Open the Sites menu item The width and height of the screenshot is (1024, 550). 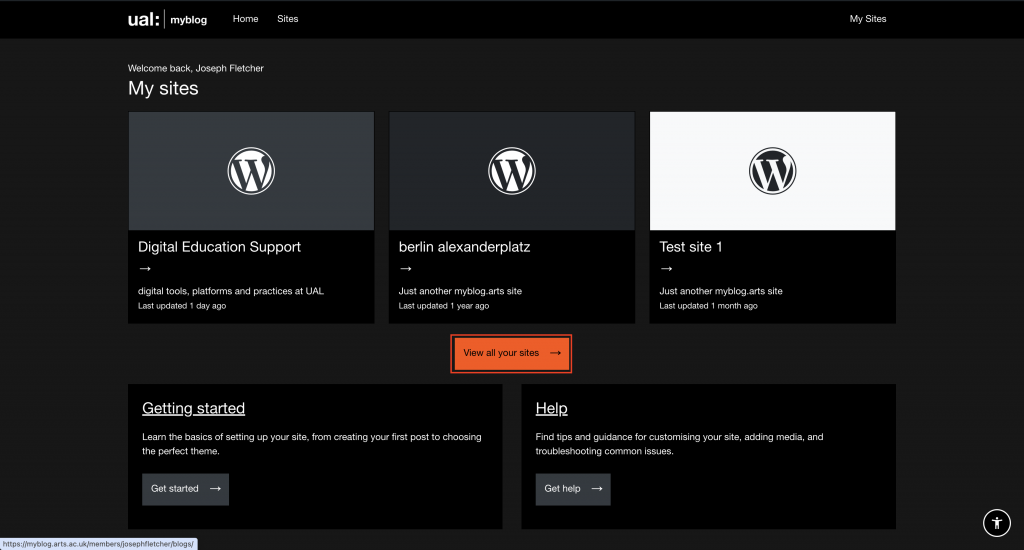(287, 19)
